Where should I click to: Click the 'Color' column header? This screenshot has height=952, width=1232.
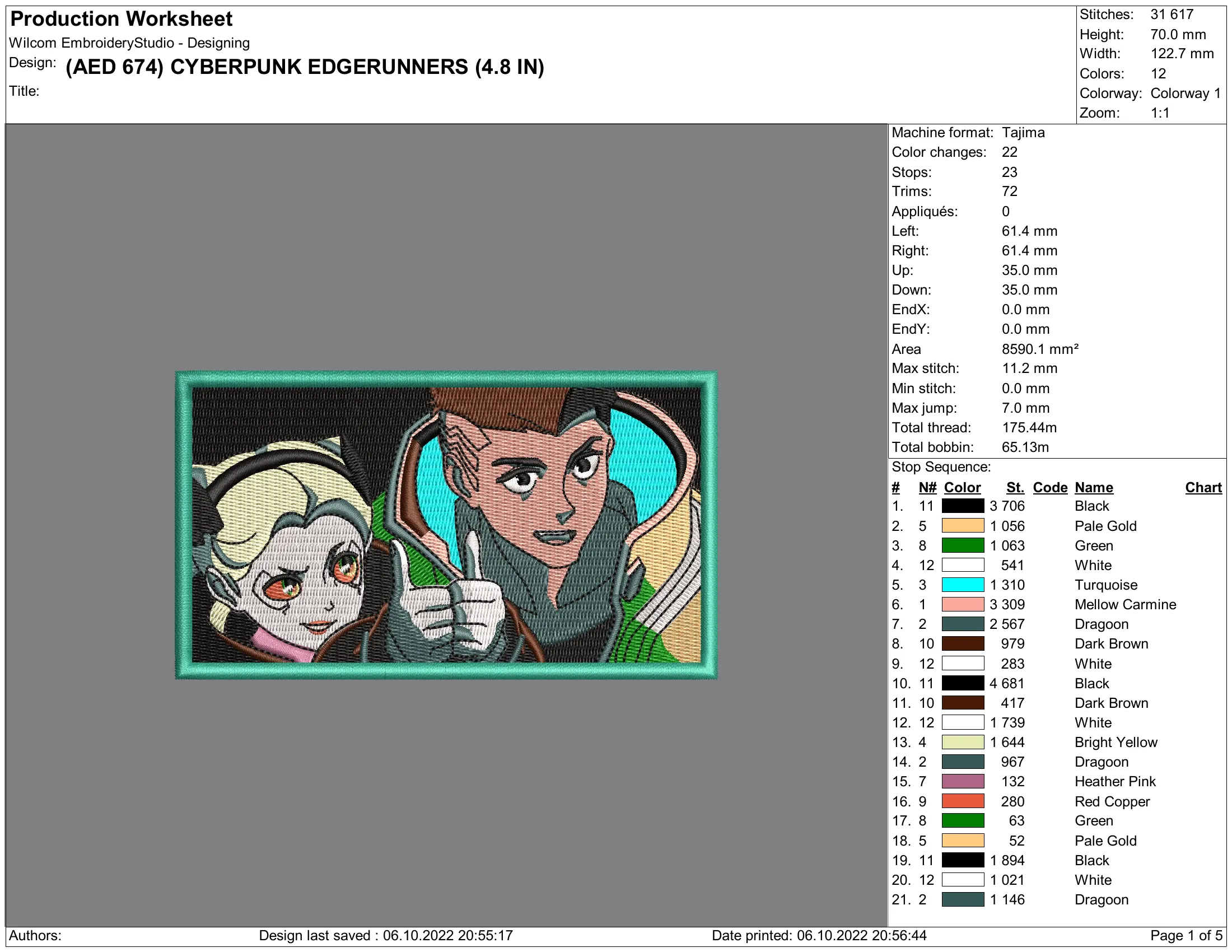coord(962,488)
